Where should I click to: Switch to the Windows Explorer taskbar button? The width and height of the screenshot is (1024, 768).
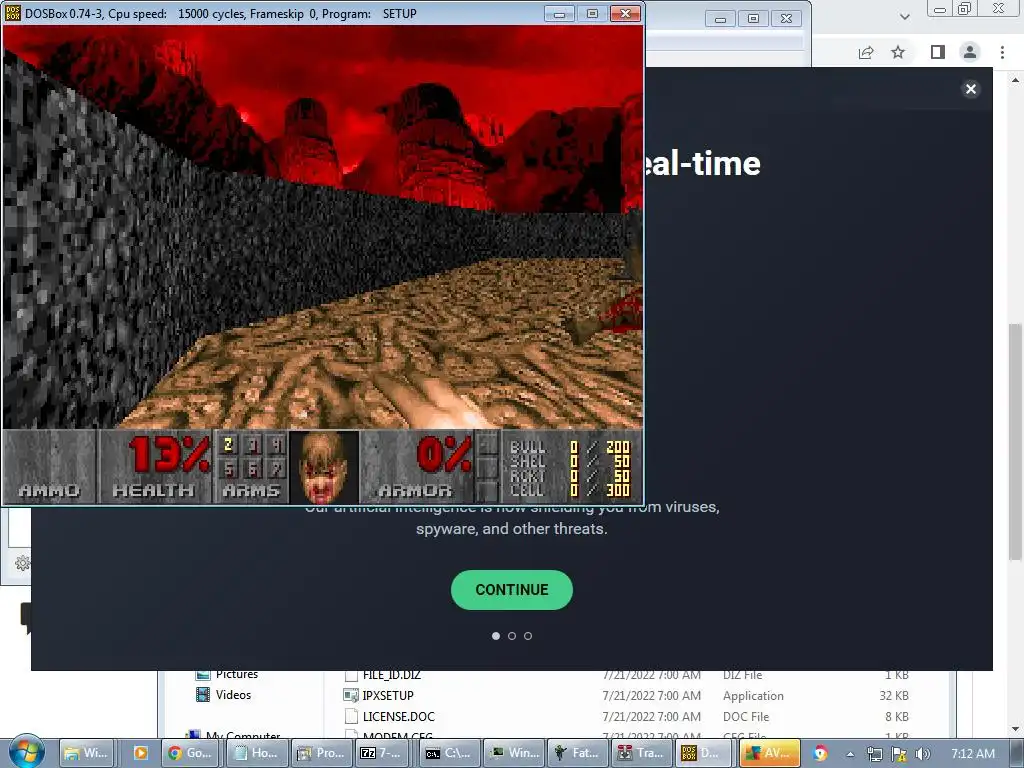87,753
